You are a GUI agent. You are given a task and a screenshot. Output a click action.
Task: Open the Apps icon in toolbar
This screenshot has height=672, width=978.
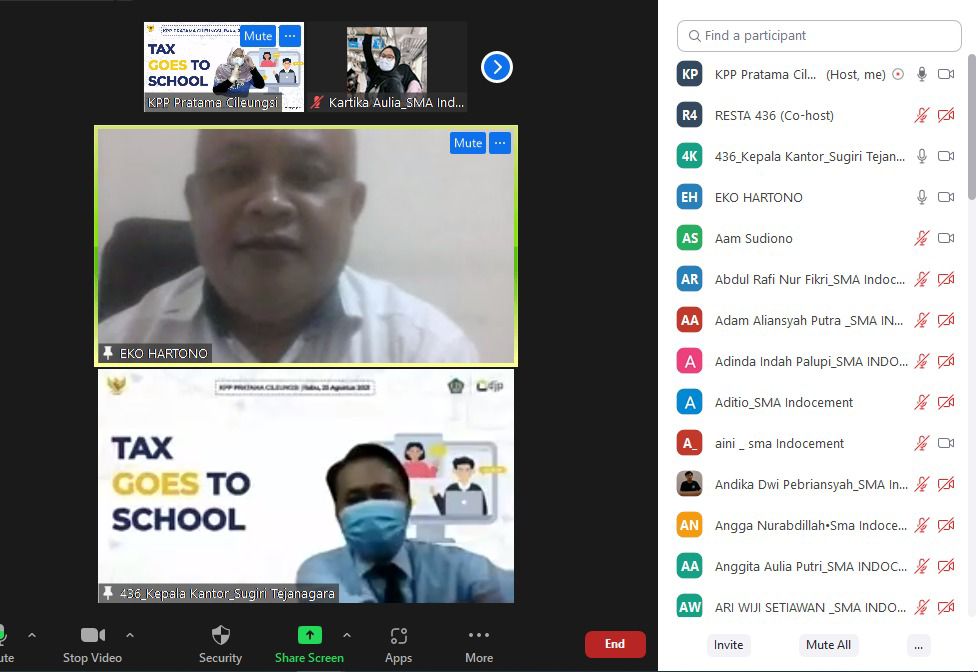(x=398, y=636)
